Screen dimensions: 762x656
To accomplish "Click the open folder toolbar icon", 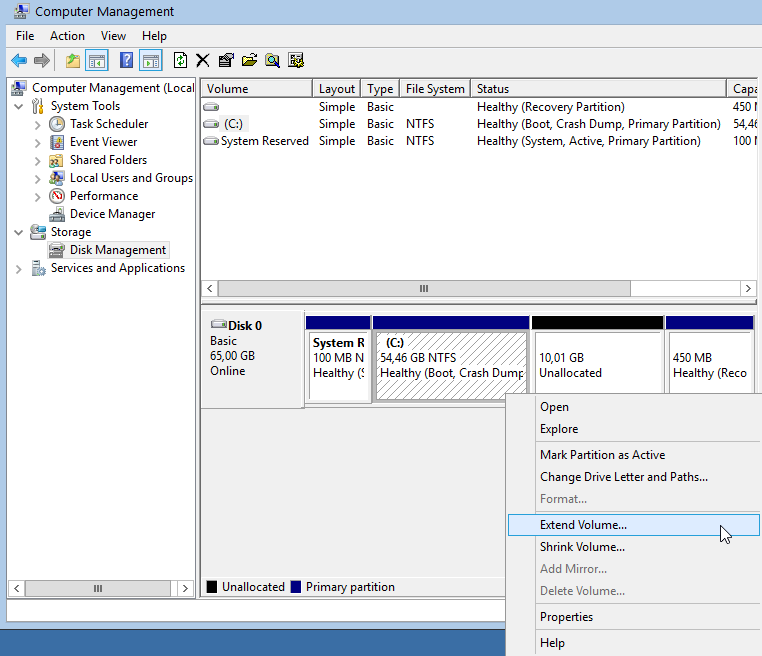I will [249, 60].
